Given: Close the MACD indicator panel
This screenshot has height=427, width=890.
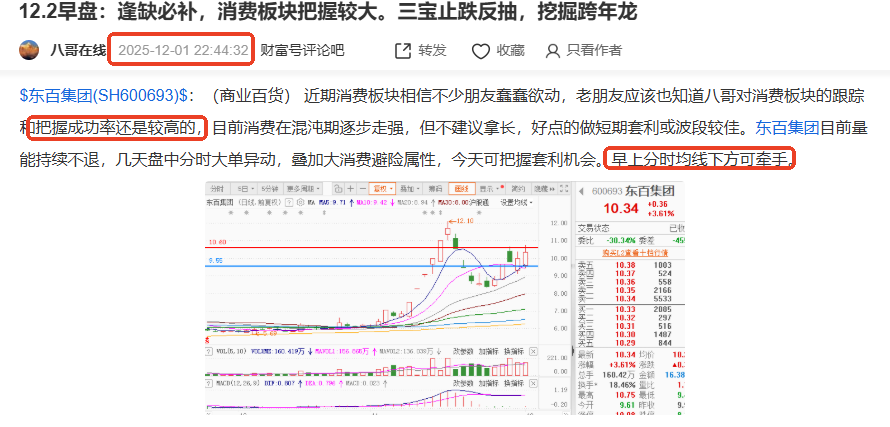Looking at the screenshot, I should 533,383.
